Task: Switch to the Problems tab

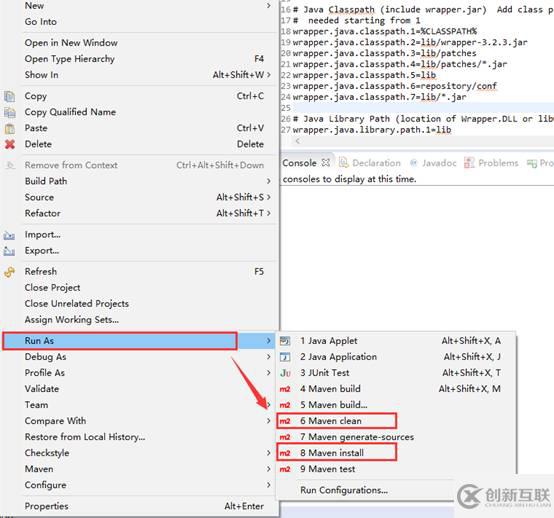Action: [x=491, y=163]
